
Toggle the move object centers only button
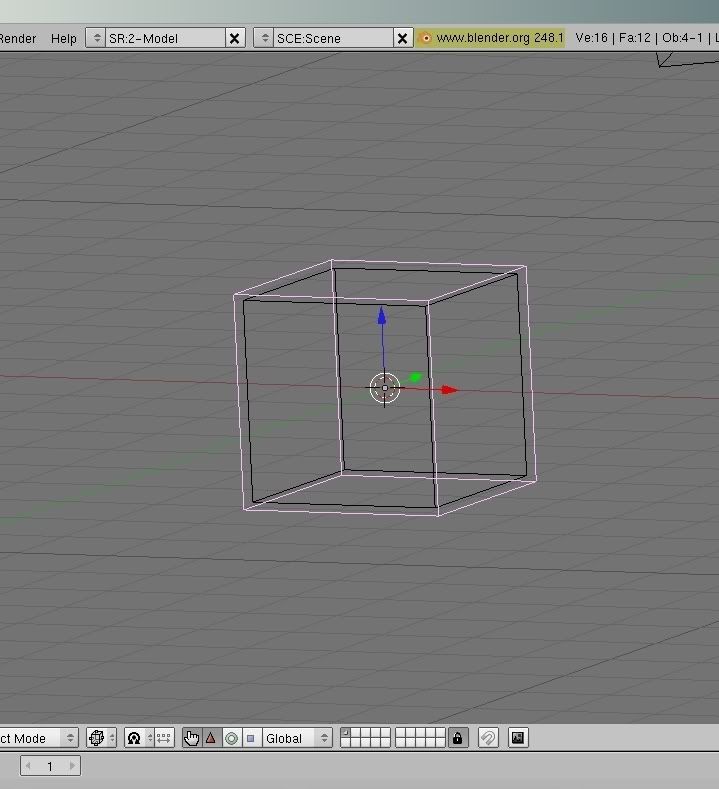click(164, 738)
